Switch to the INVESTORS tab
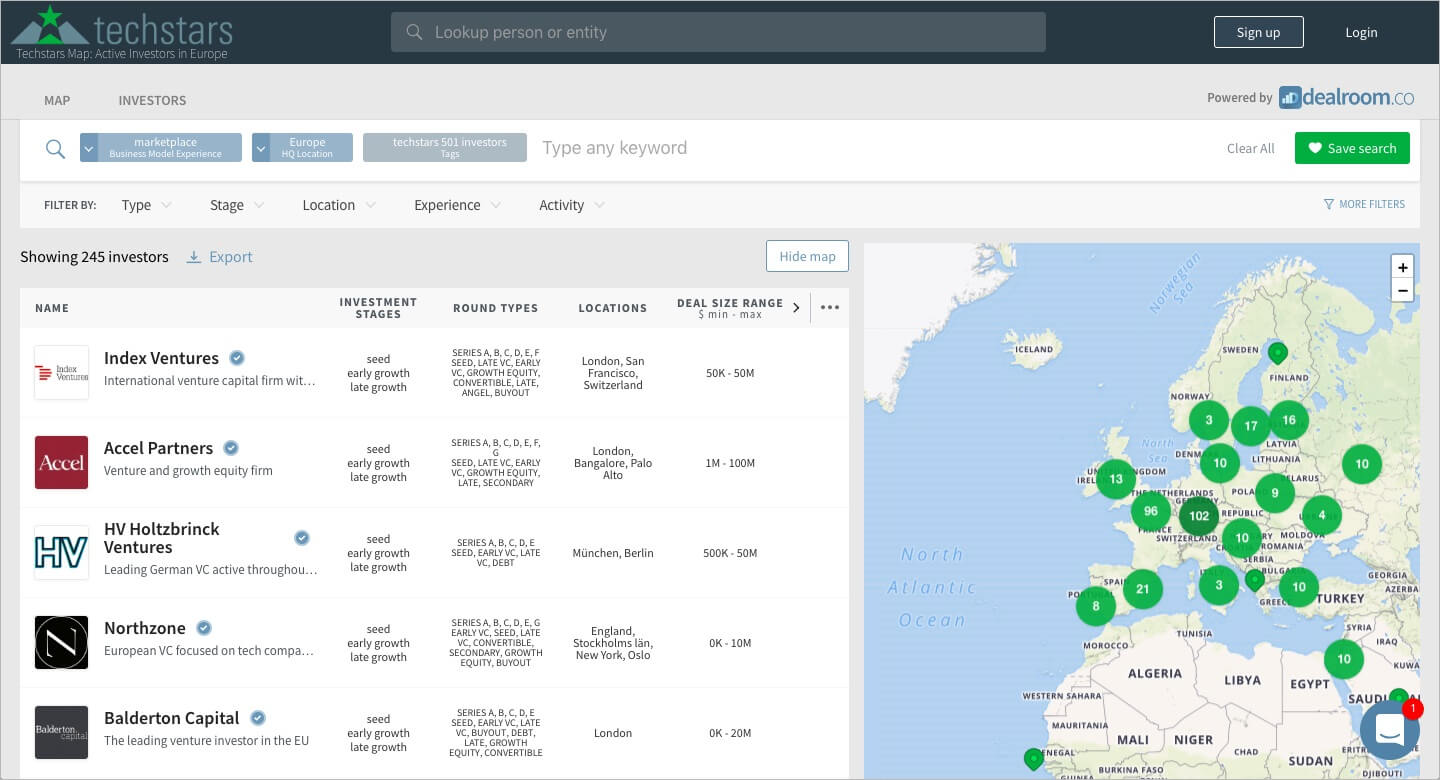This screenshot has width=1440, height=780. click(152, 100)
